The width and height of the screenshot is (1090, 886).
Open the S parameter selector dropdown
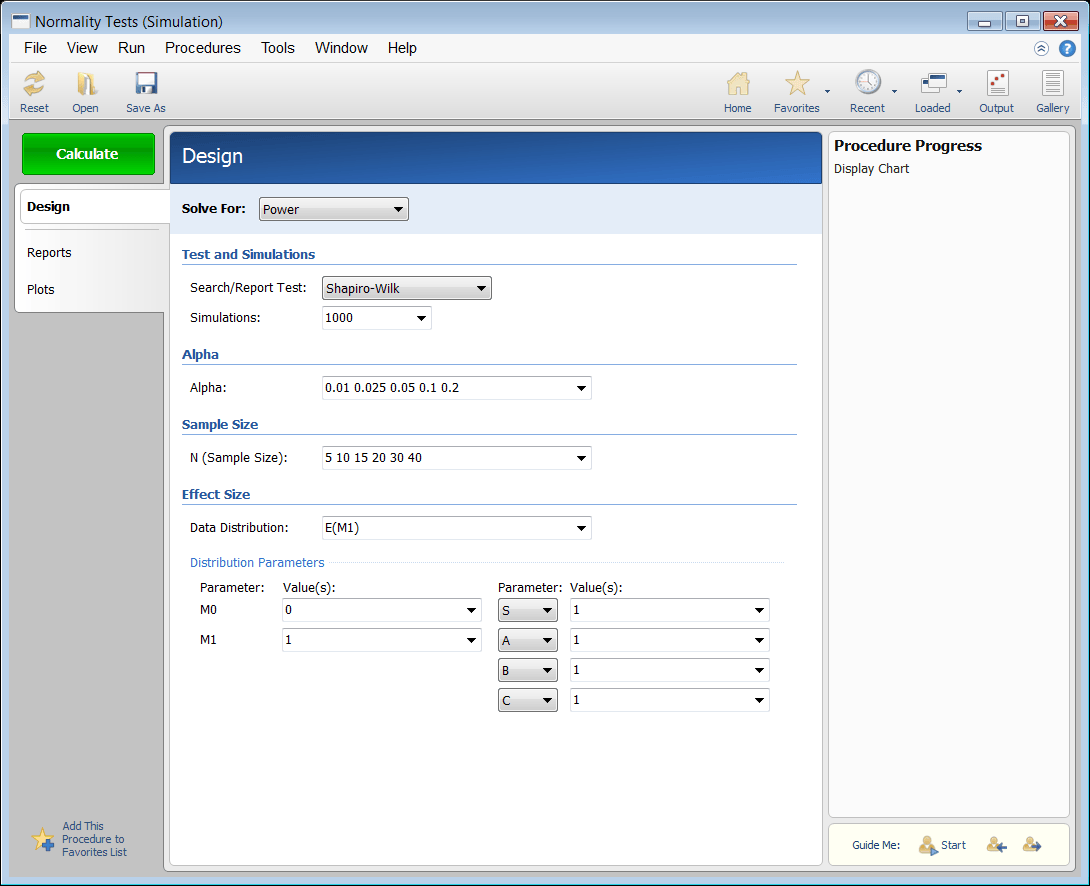(x=528, y=610)
